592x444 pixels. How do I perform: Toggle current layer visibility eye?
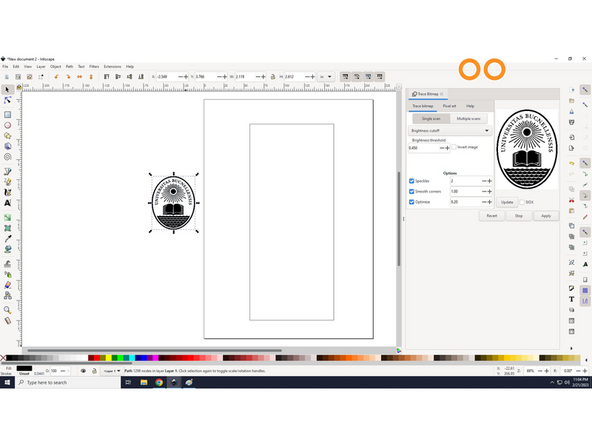click(83, 371)
